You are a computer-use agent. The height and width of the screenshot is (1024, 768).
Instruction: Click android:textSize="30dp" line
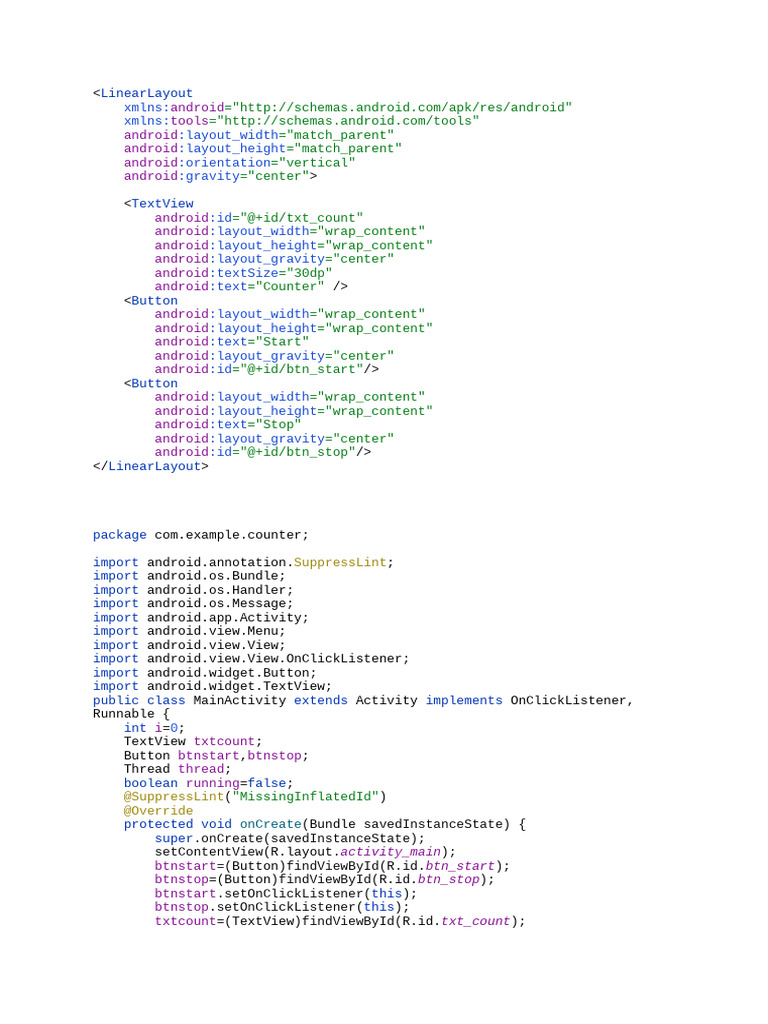[244, 273]
